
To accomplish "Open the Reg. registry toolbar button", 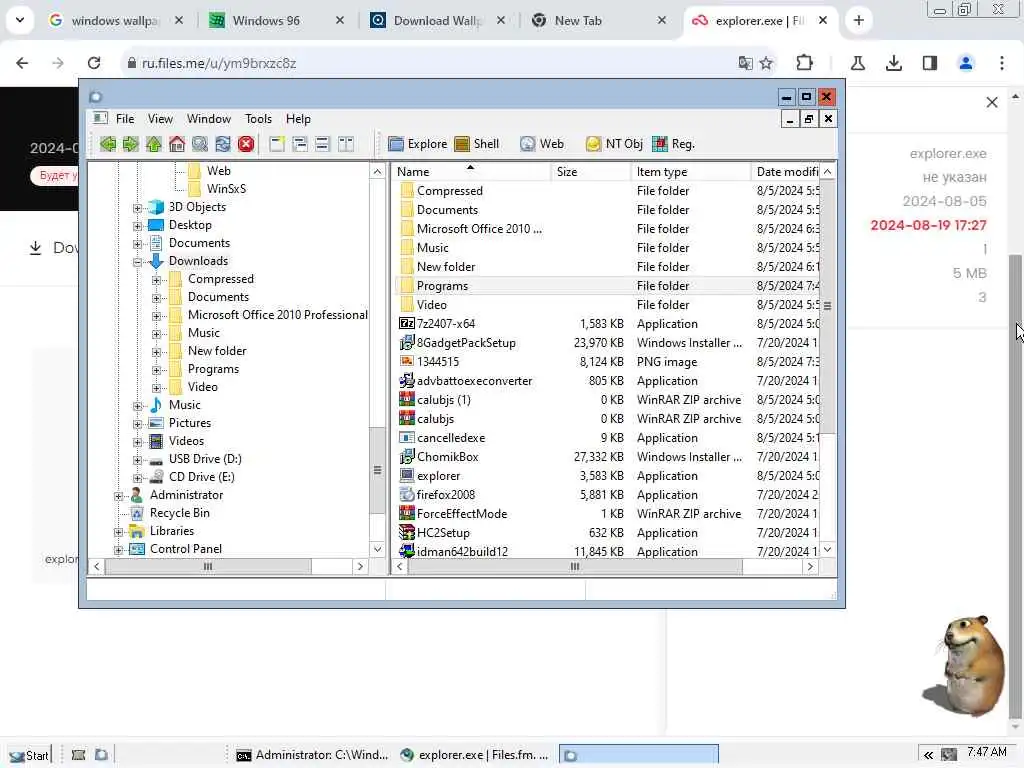I will (x=673, y=144).
